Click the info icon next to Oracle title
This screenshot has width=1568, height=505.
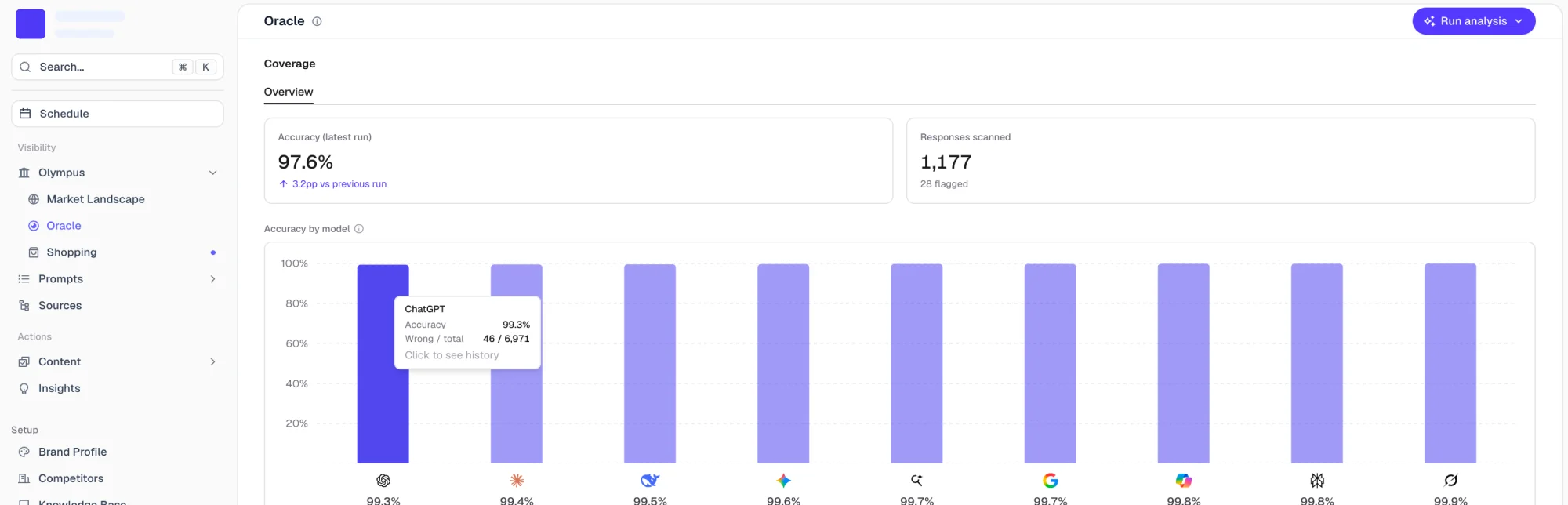(x=317, y=21)
